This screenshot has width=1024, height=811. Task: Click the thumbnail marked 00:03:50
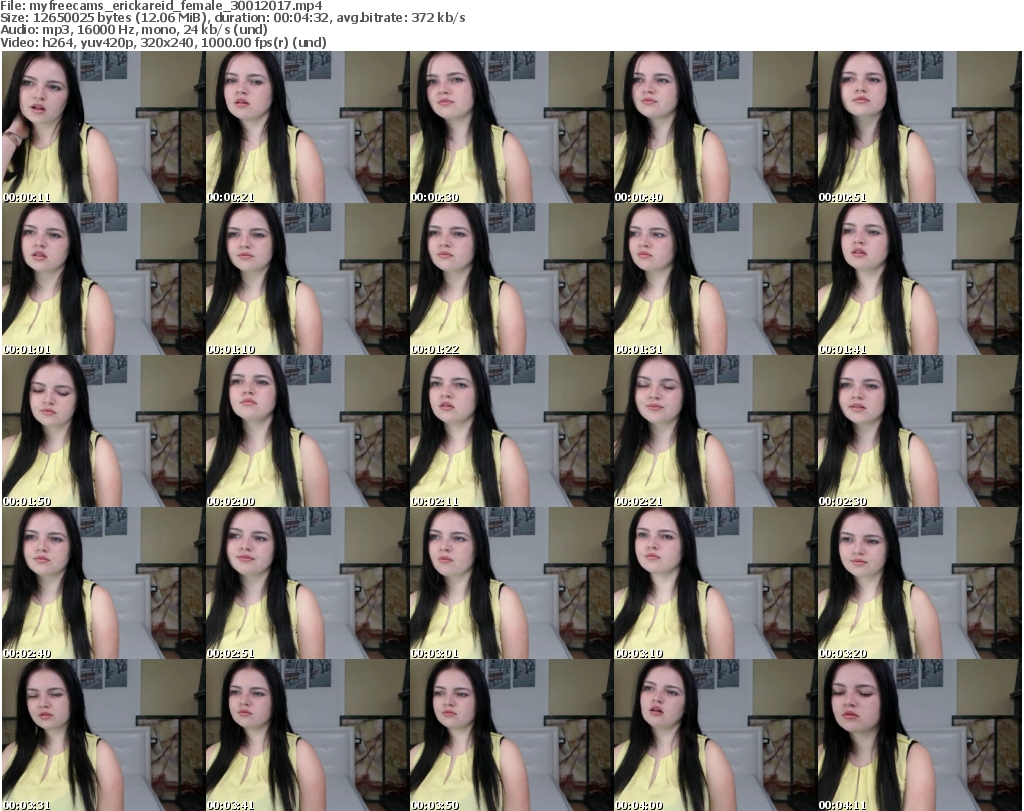coord(511,735)
